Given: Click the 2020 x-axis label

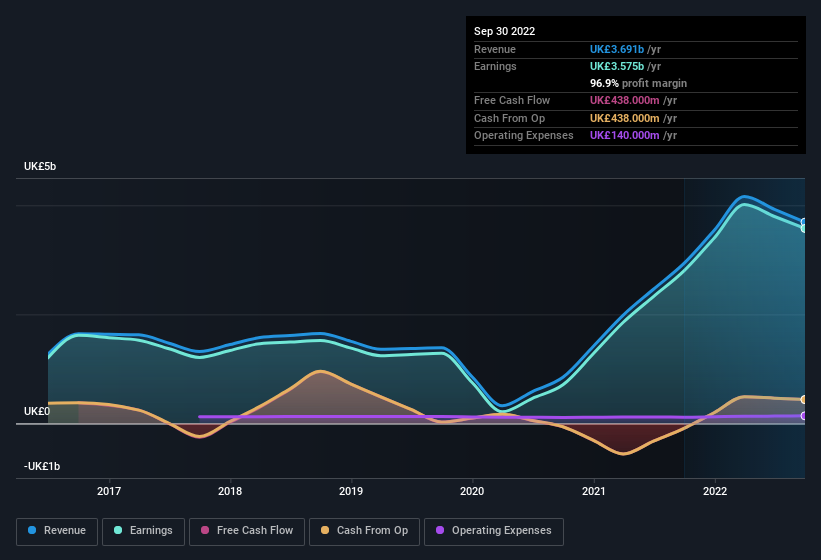Looking at the screenshot, I should click(x=472, y=491).
